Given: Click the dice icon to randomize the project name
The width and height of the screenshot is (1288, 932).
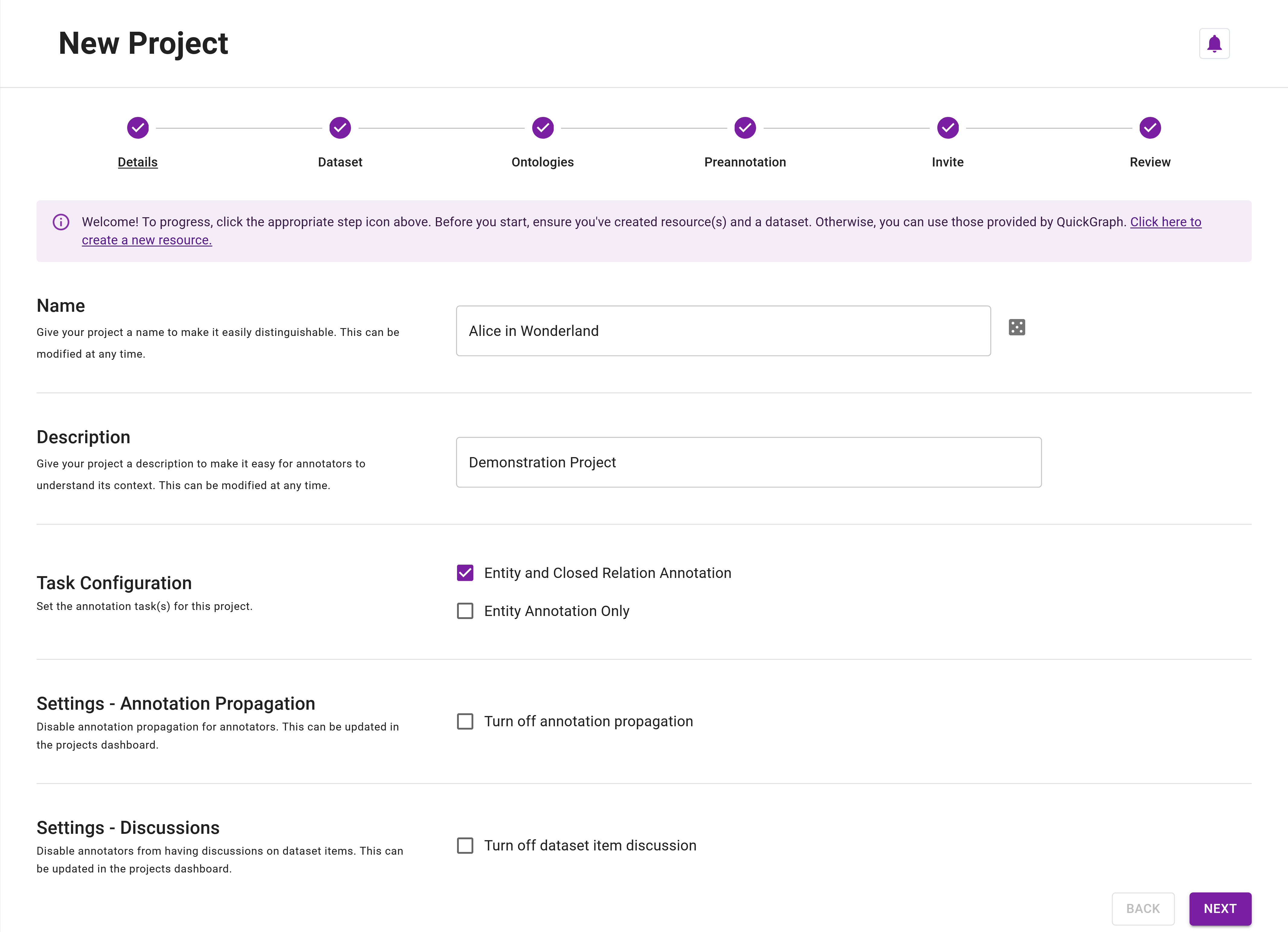Looking at the screenshot, I should 1016,327.
